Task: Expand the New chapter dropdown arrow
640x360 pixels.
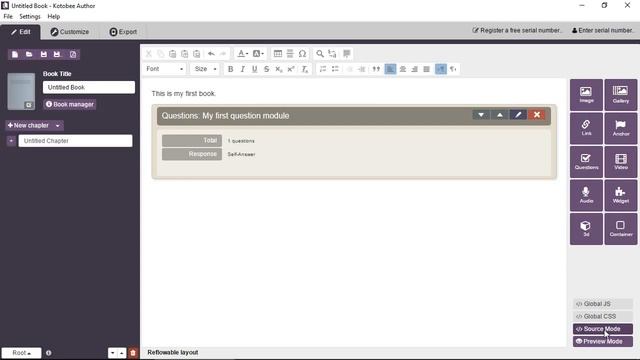Action: [58, 125]
